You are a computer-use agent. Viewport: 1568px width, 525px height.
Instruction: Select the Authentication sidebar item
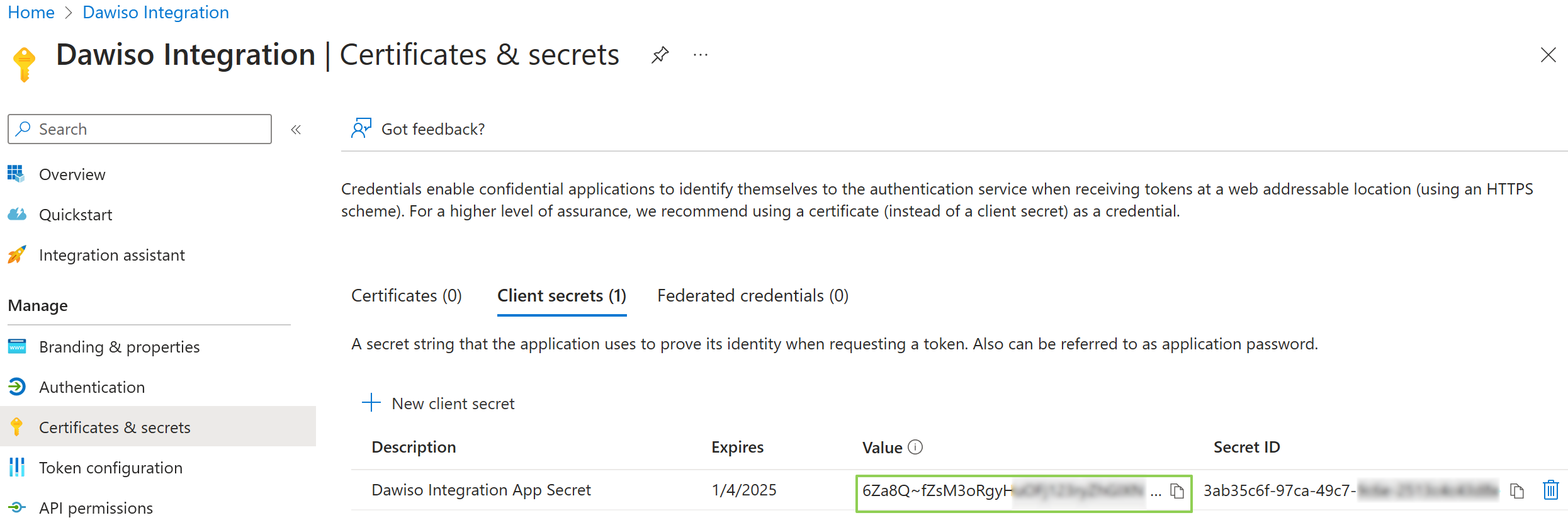tap(92, 387)
